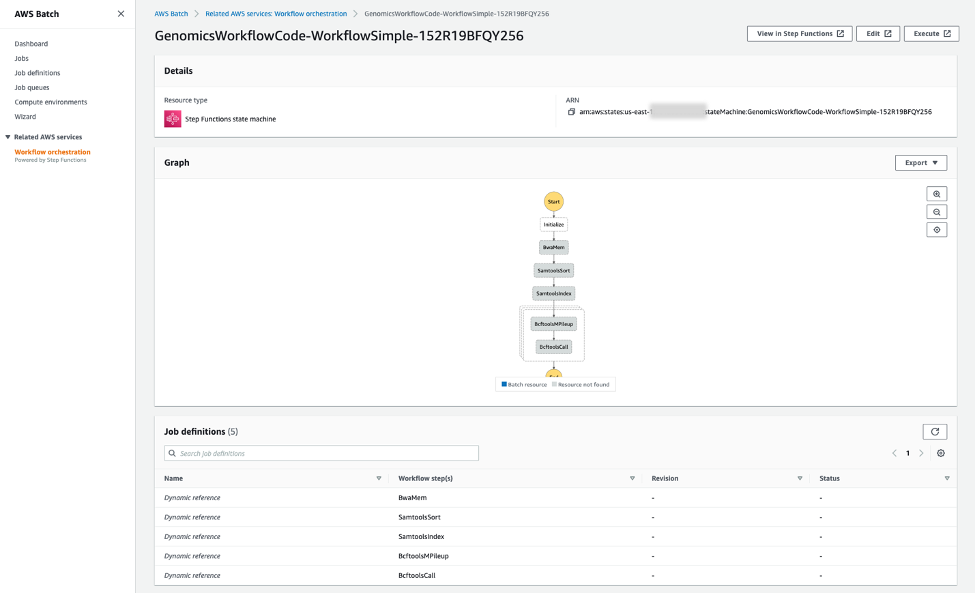The height and width of the screenshot is (593, 977).
Task: Click SamtoolsSort in the table
Action: tap(419, 517)
